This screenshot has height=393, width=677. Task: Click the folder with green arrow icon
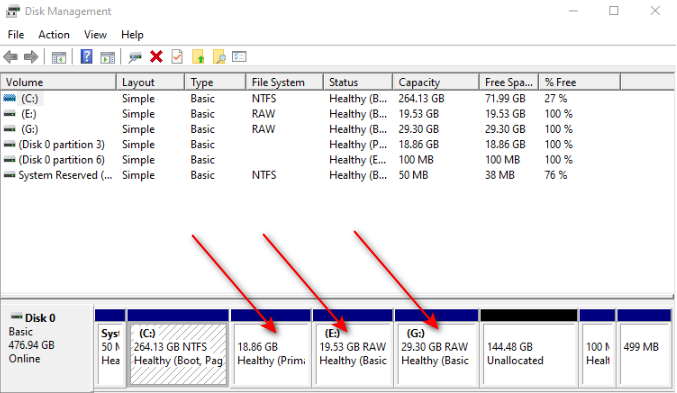(x=198, y=57)
